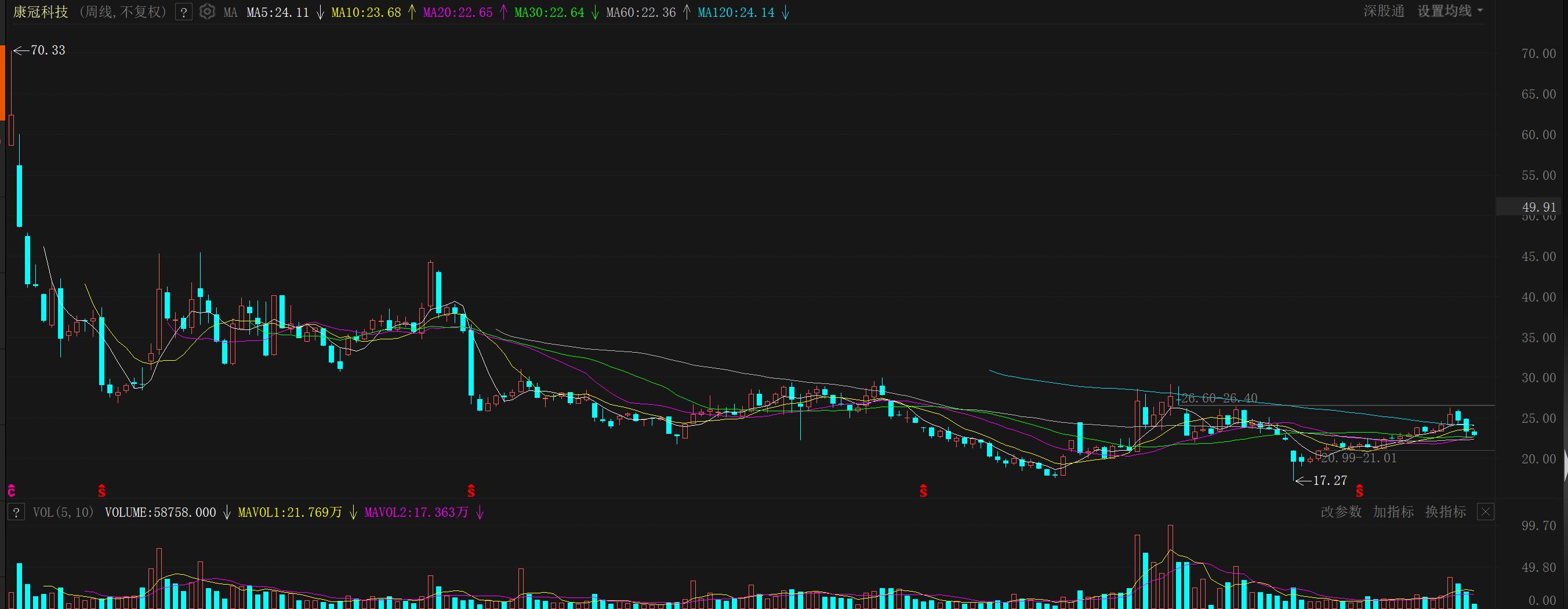Click the gray MA indicator label
The width and height of the screenshot is (1568, 609).
coord(230,12)
